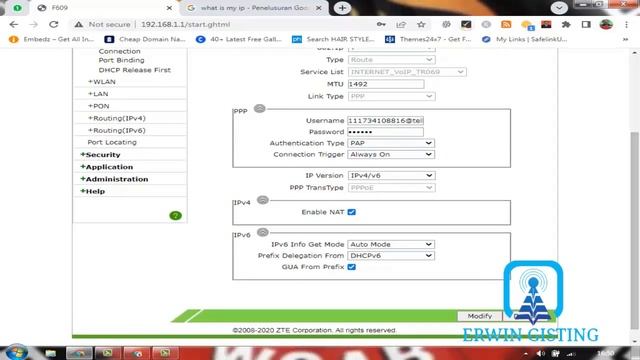Click the Modify button
The width and height of the screenshot is (640, 360).
point(480,316)
